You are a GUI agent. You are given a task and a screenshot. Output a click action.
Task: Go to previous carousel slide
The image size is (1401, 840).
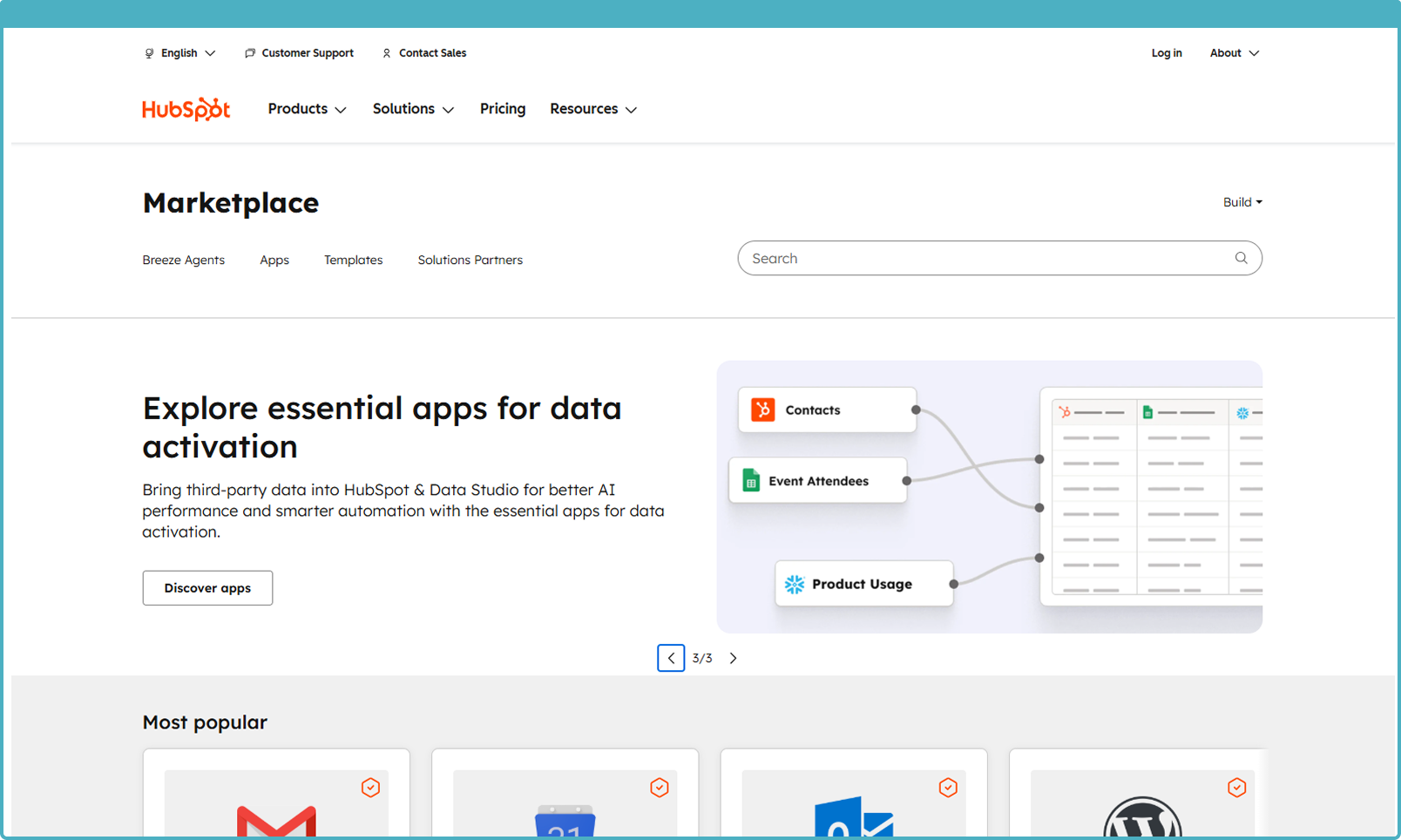(671, 658)
